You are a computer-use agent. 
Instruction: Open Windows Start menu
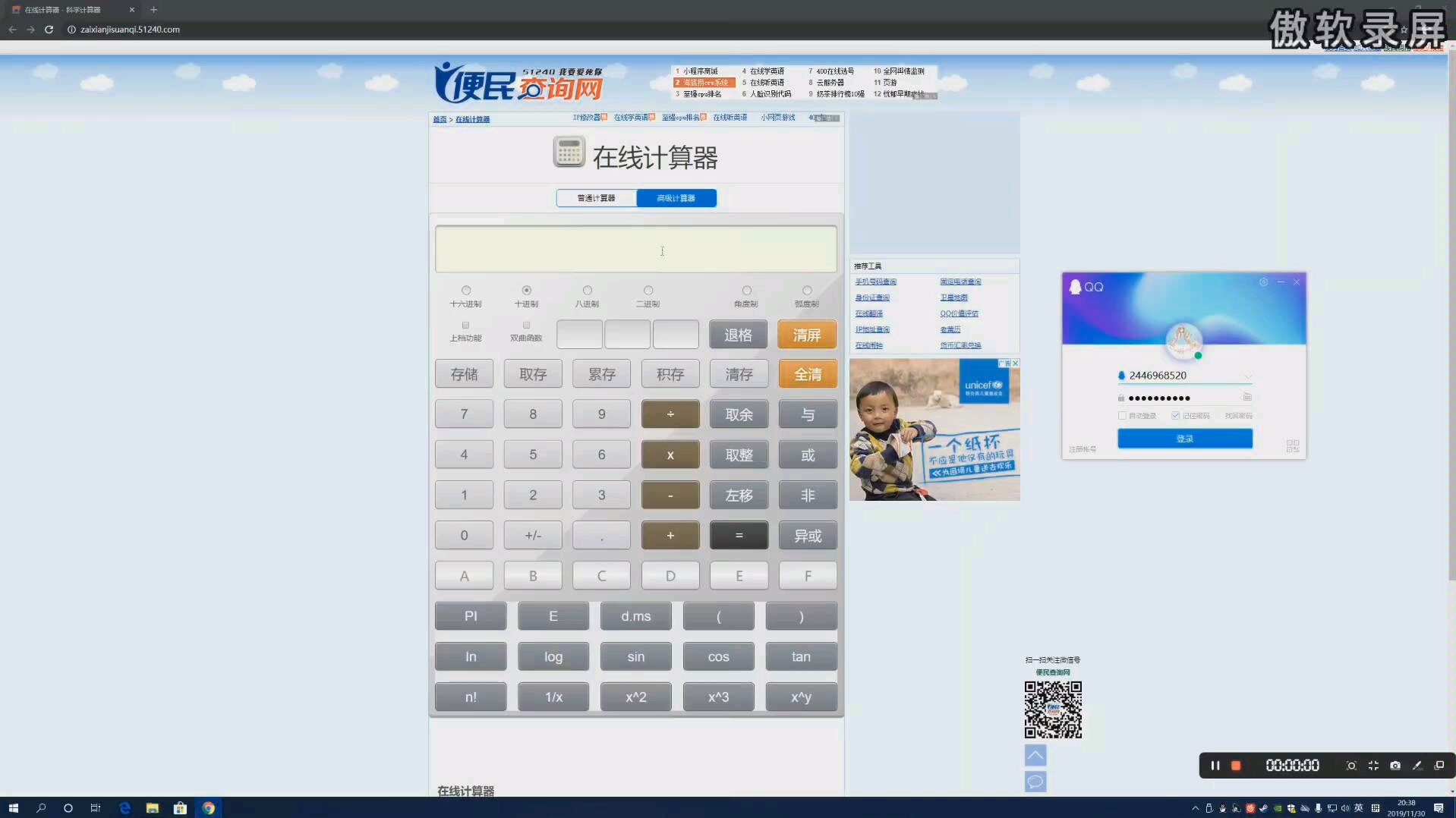tap(13, 808)
